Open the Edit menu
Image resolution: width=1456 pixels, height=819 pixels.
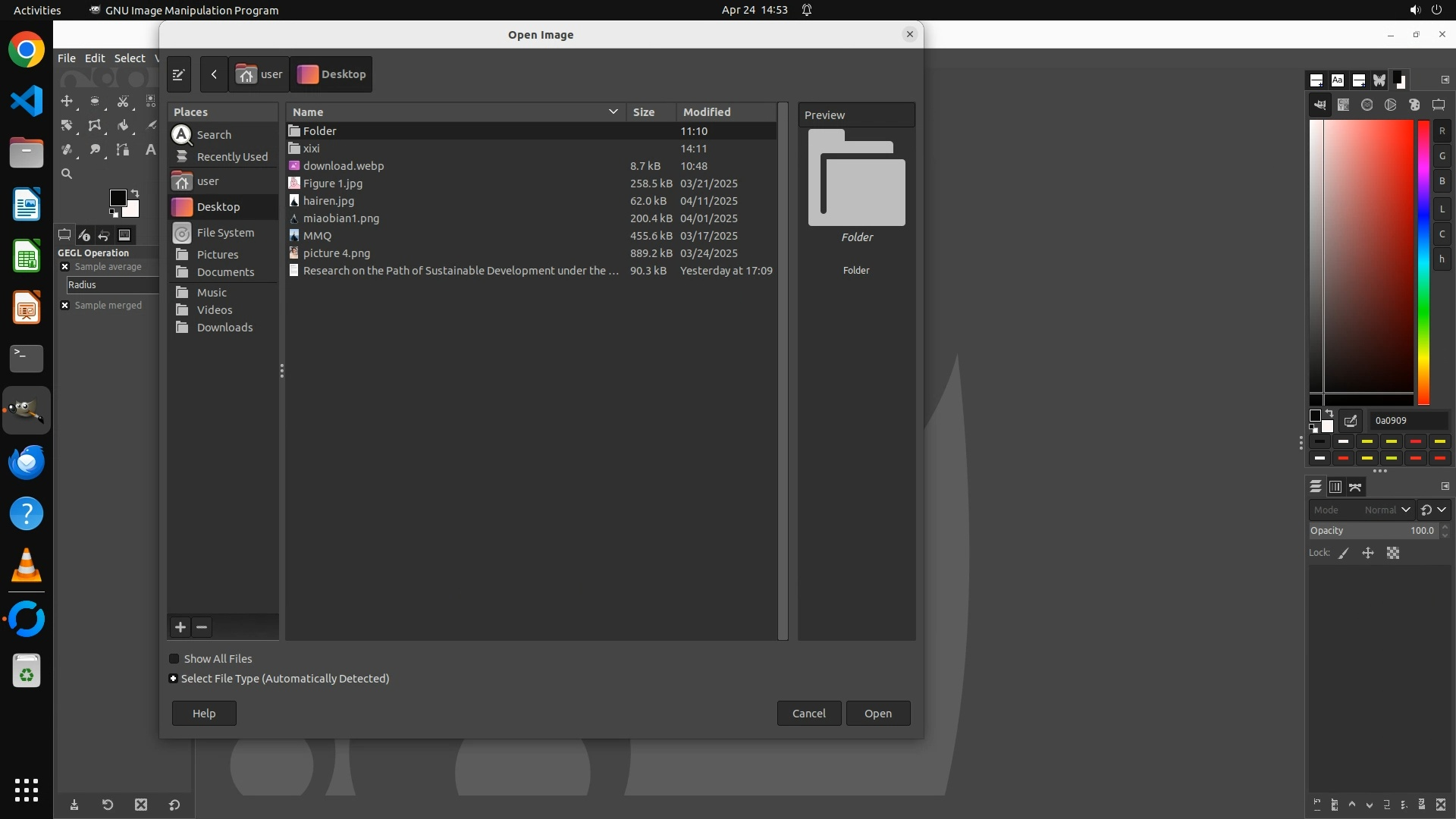95,58
